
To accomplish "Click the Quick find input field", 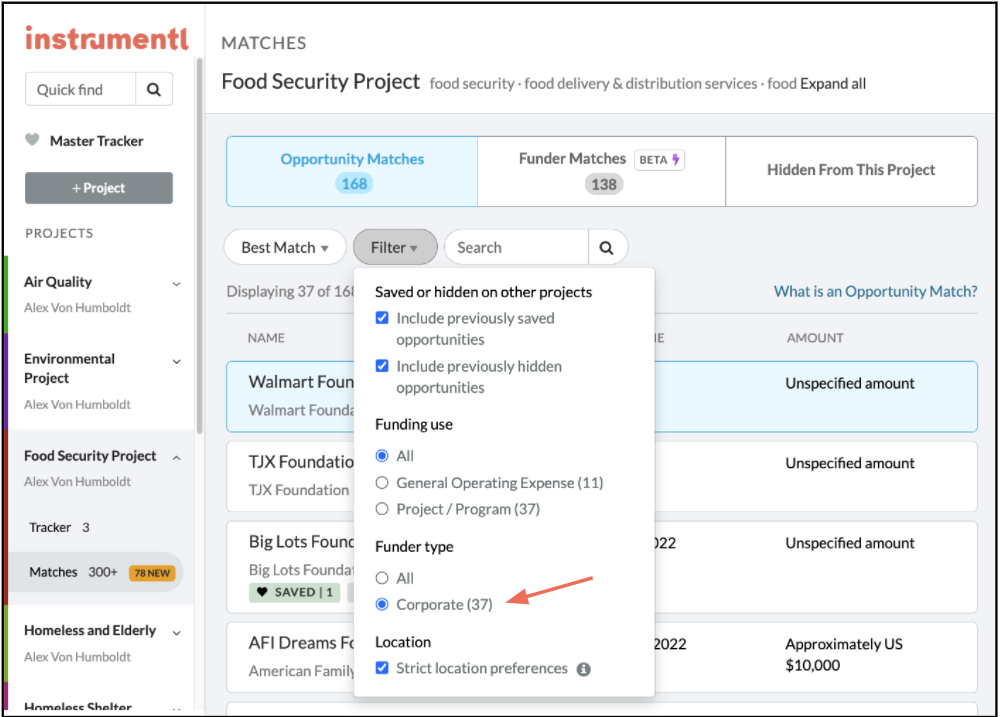I will tap(80, 89).
